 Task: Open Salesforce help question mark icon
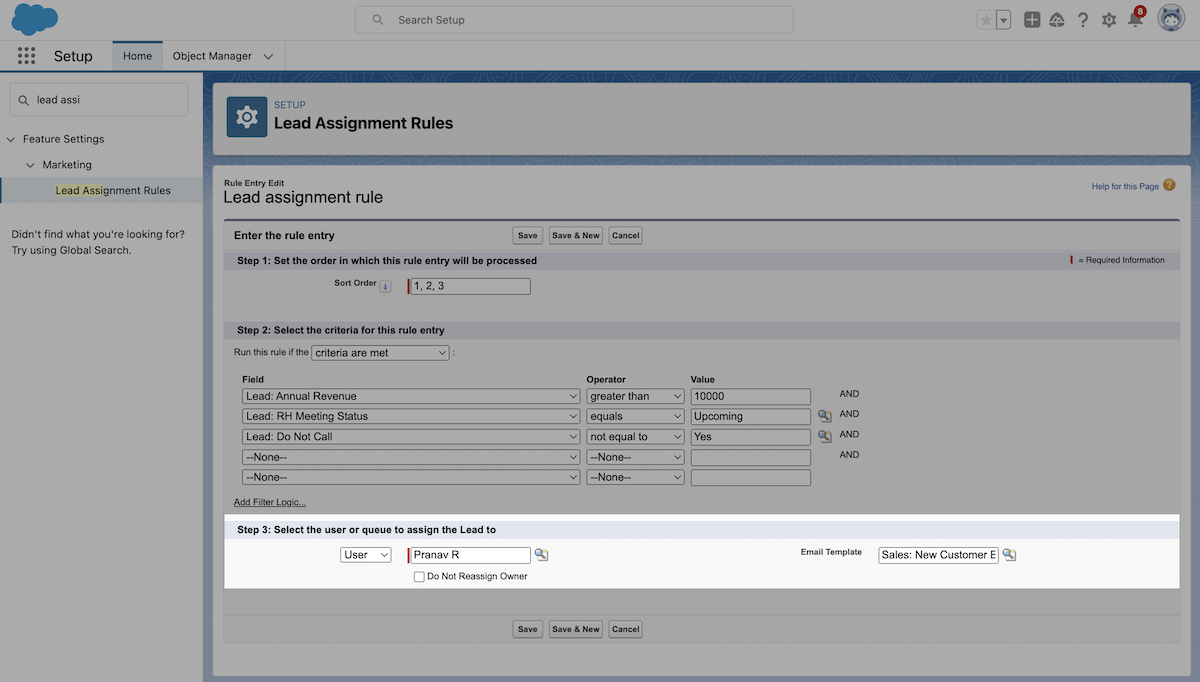point(1082,19)
